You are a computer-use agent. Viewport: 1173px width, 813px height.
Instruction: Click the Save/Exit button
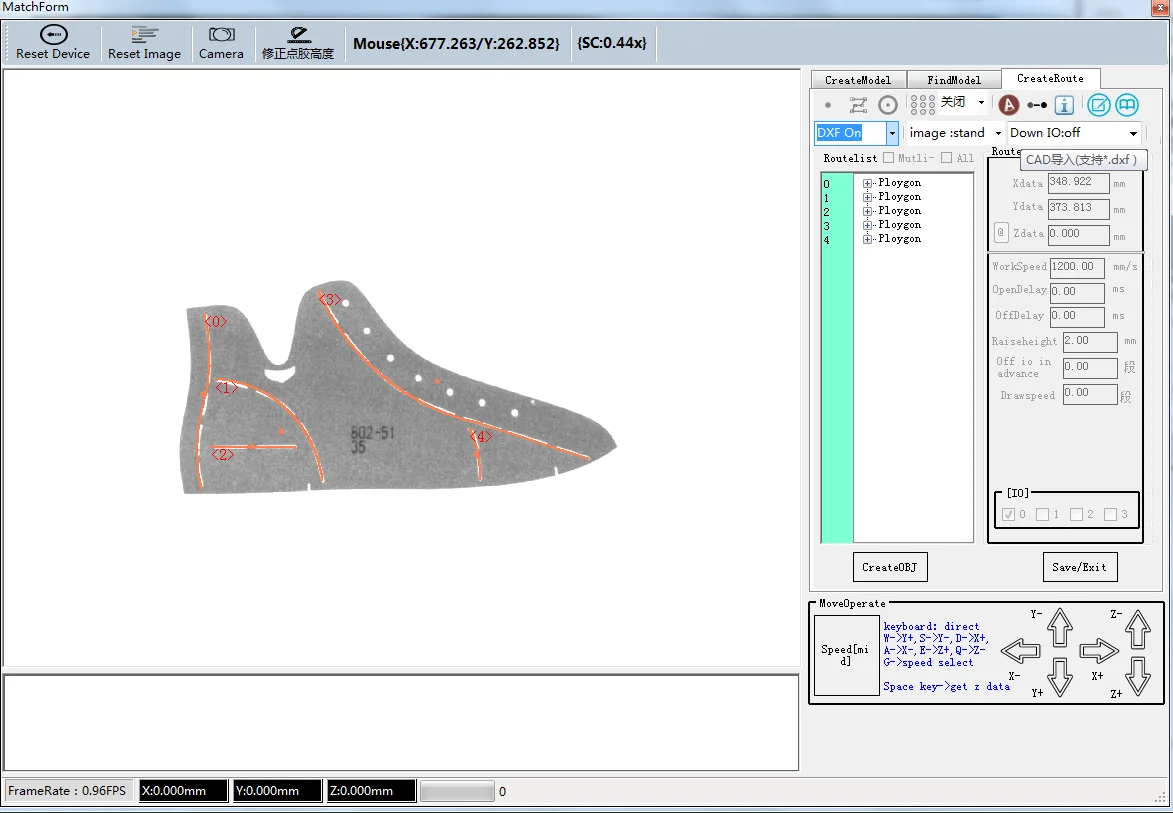pos(1079,567)
